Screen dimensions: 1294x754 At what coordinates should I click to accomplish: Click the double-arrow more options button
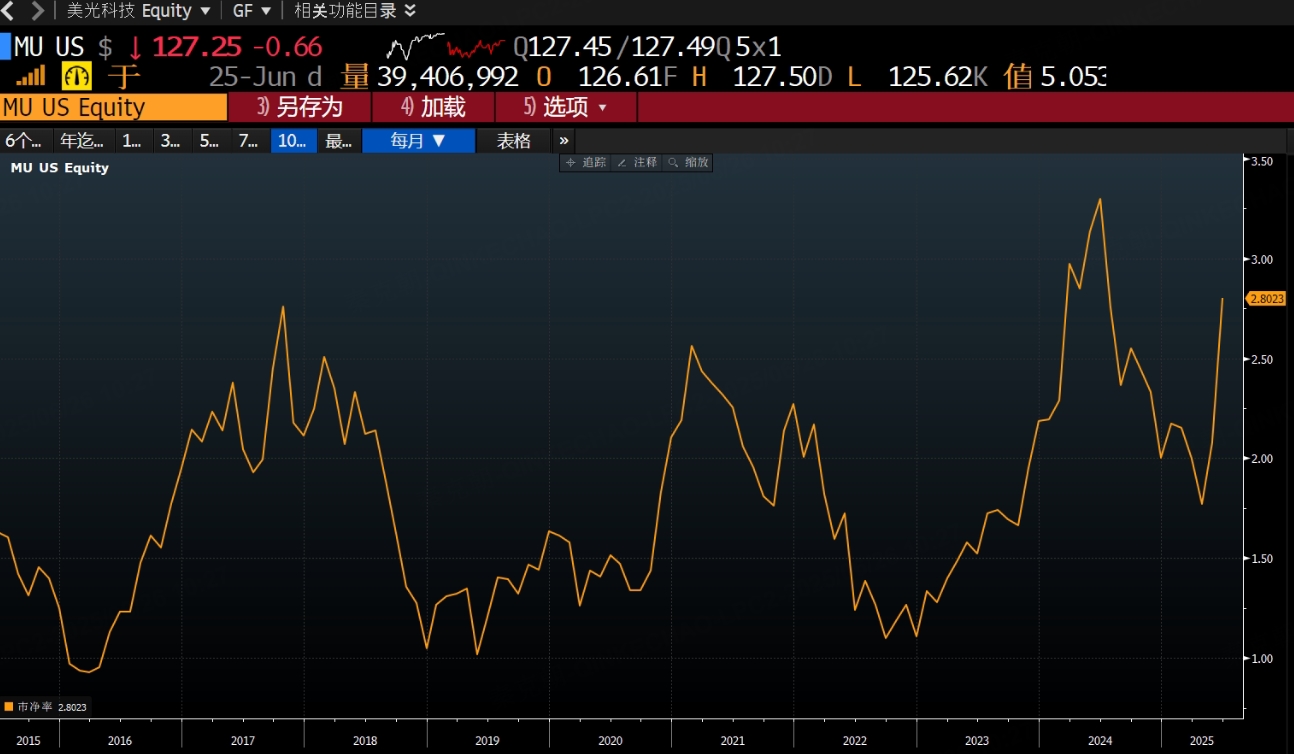(x=564, y=141)
